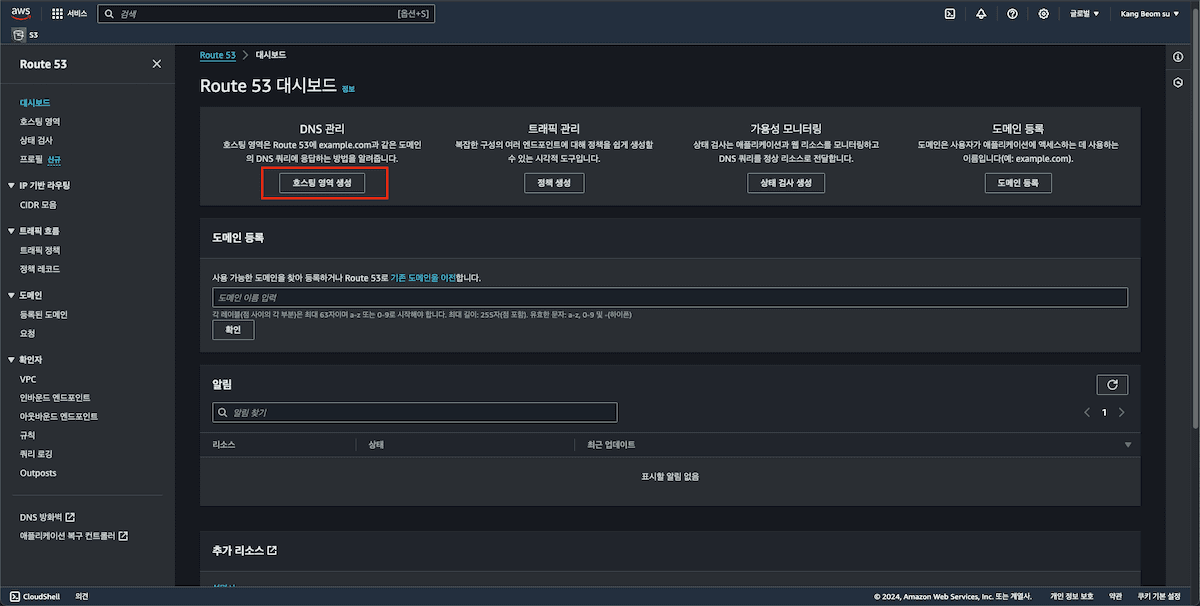Open the AWS services grid menu
Screen dimensions: 1200x606
(x=57, y=14)
